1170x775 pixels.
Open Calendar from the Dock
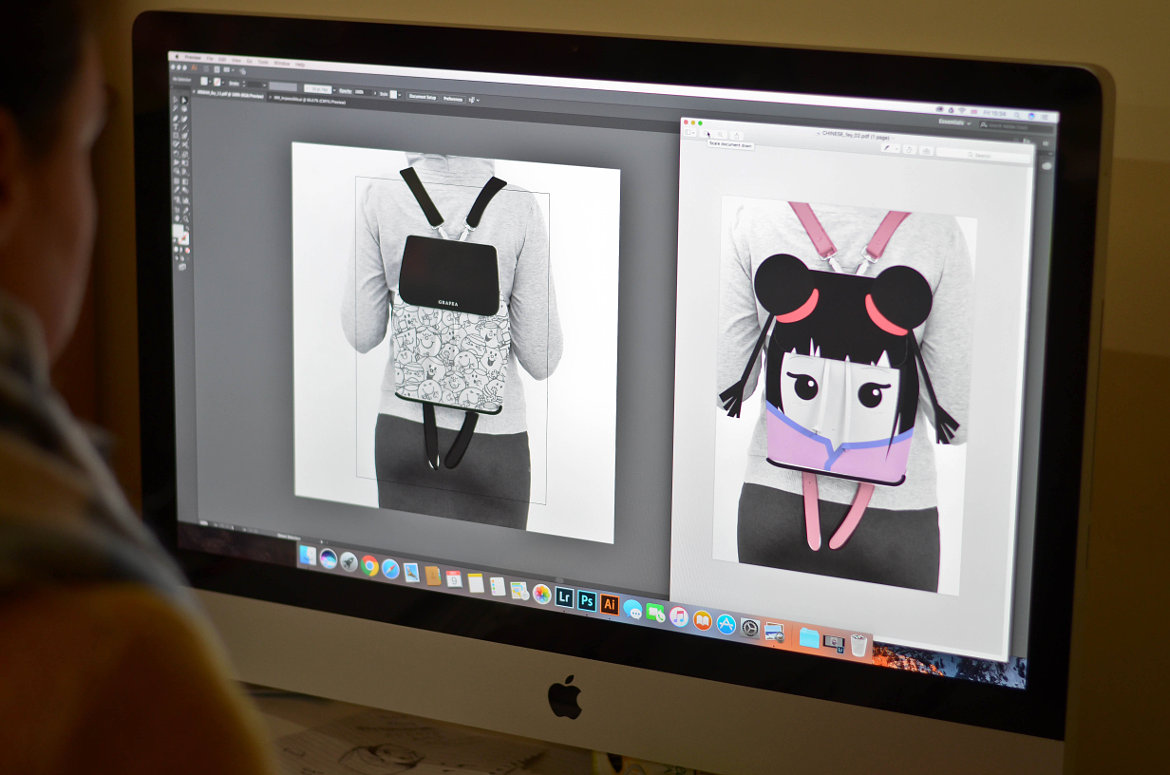click(x=454, y=579)
